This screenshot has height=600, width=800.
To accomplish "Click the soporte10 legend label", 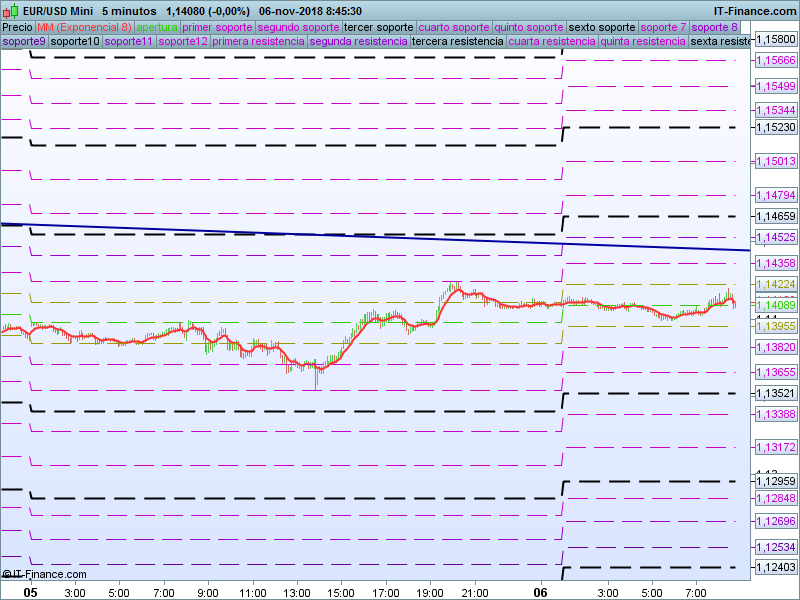I will (75, 42).
